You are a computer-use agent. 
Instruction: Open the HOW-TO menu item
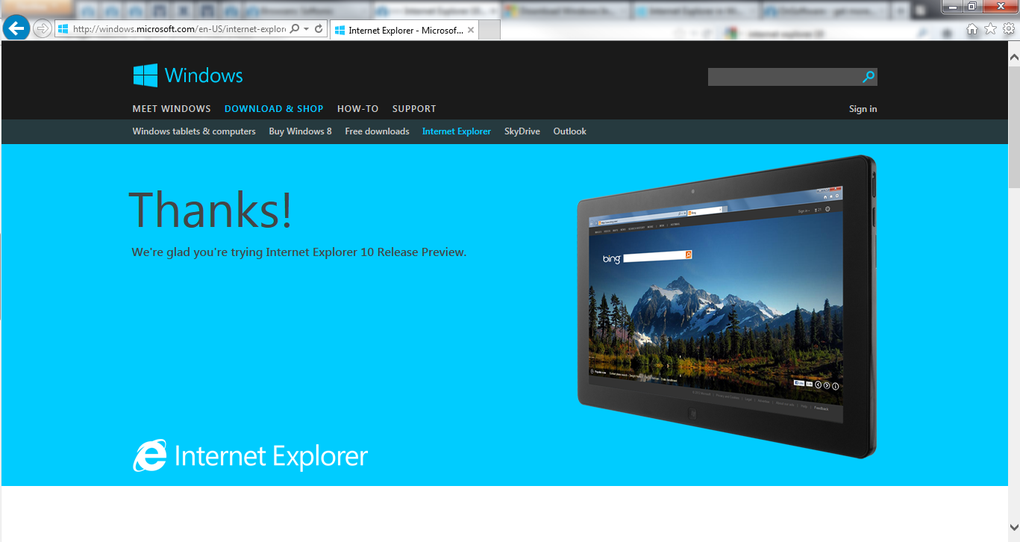tap(358, 109)
